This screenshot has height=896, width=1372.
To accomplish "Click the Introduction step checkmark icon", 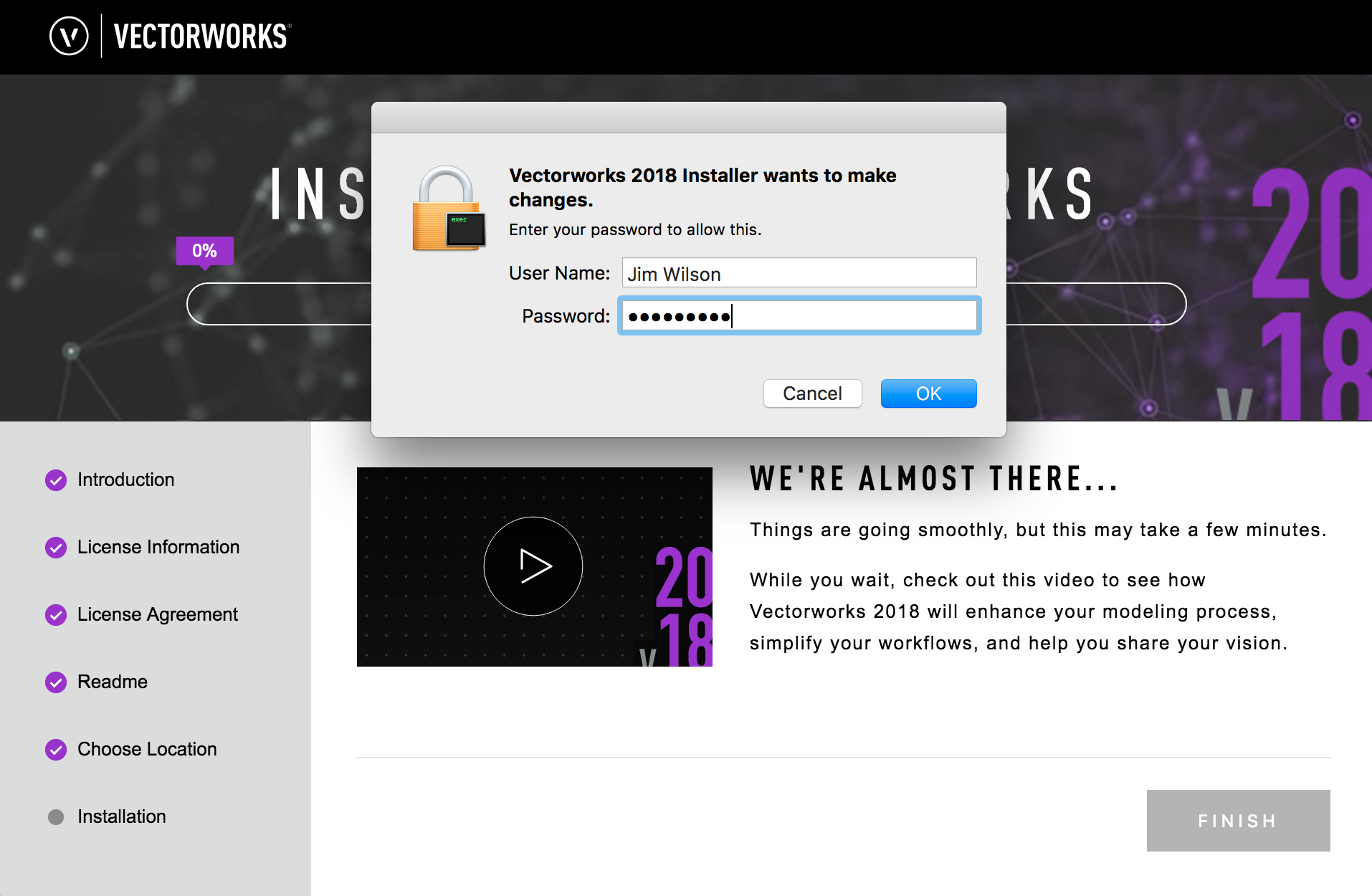I will [56, 480].
